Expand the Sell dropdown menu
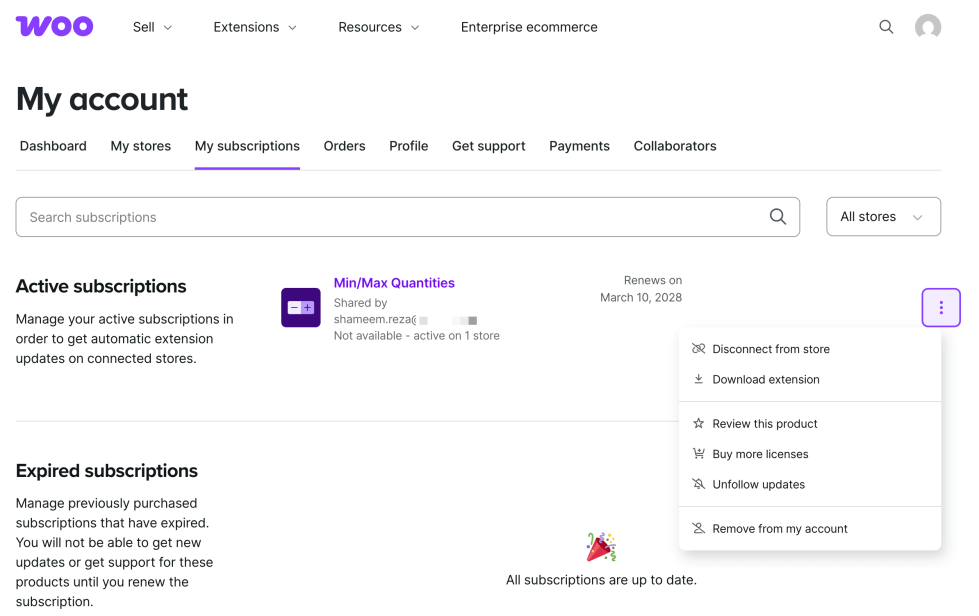Screen dimensions: 979x616 click(153, 27)
